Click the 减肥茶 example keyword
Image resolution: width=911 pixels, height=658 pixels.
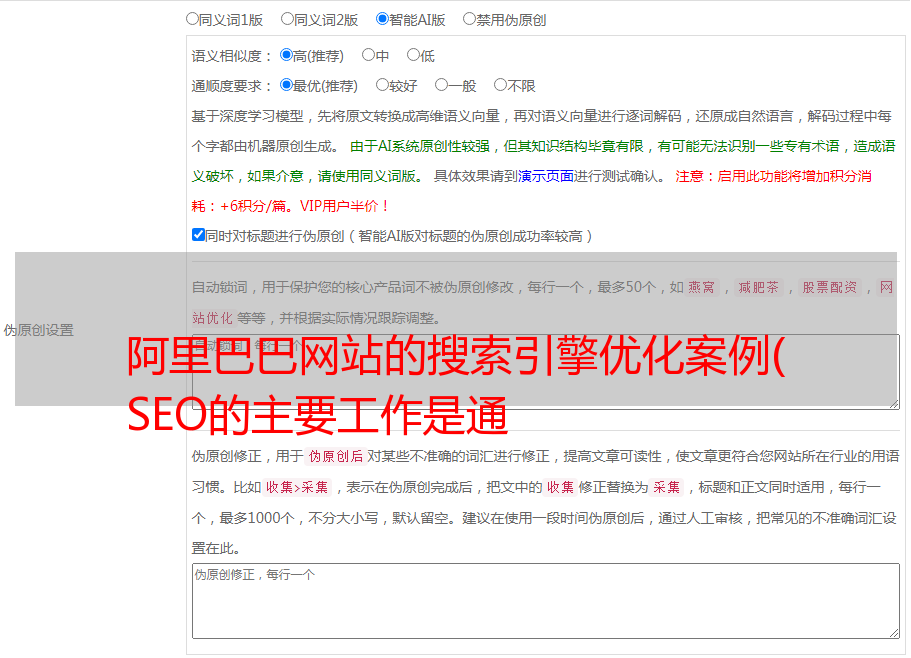[x=758, y=287]
